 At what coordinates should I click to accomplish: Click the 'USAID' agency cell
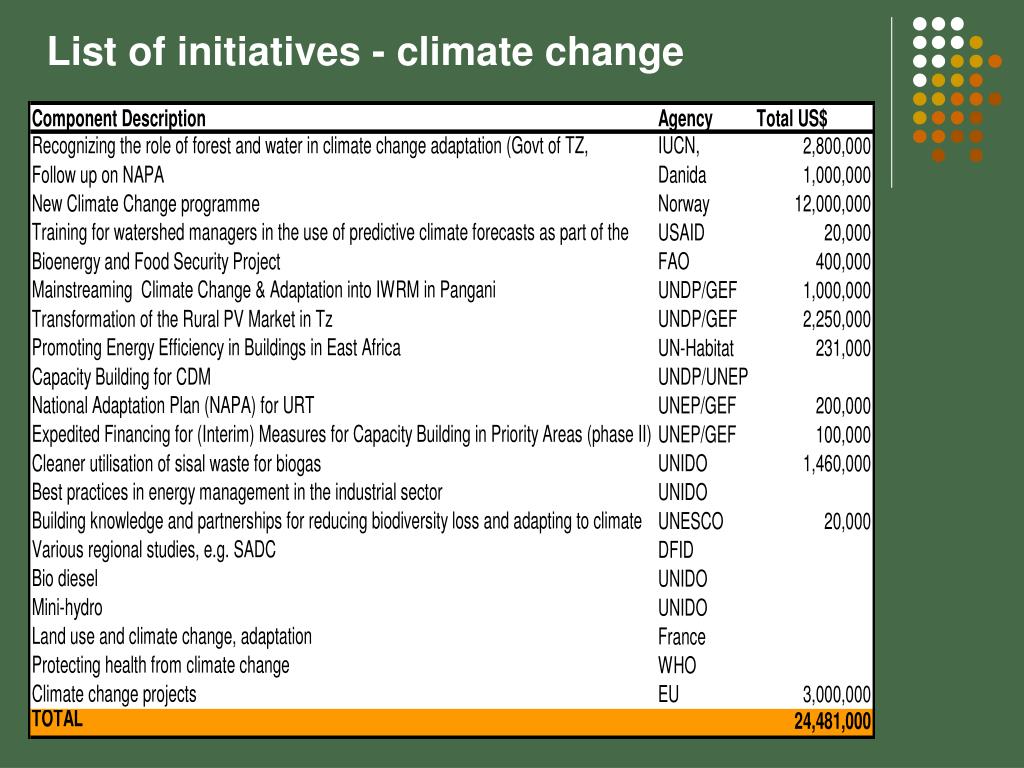click(681, 233)
